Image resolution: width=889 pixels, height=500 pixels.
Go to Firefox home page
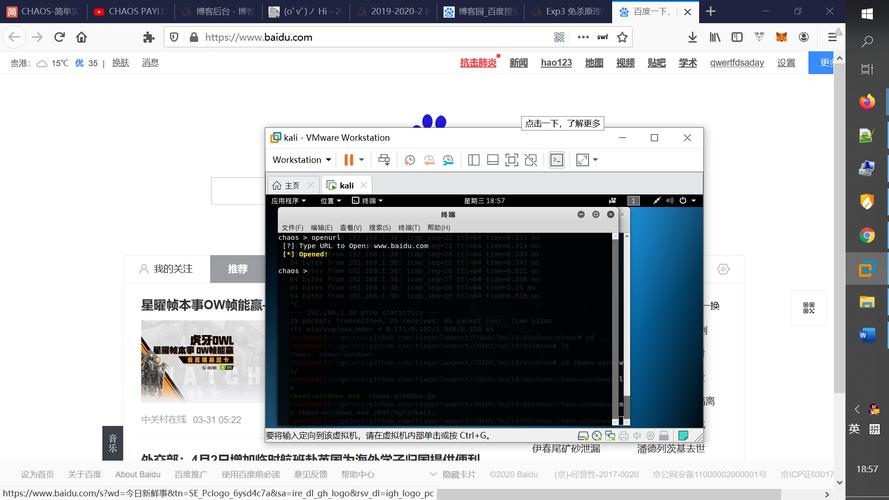[82, 37]
